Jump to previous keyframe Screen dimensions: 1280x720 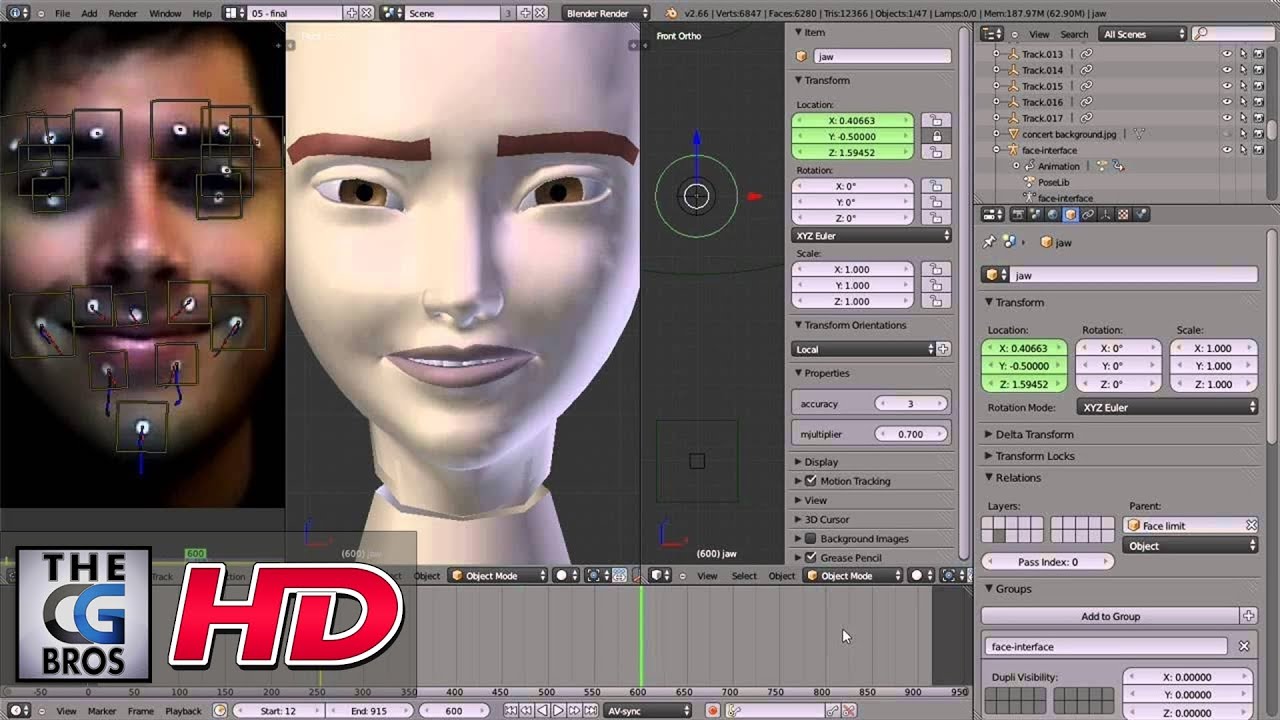[x=525, y=711]
